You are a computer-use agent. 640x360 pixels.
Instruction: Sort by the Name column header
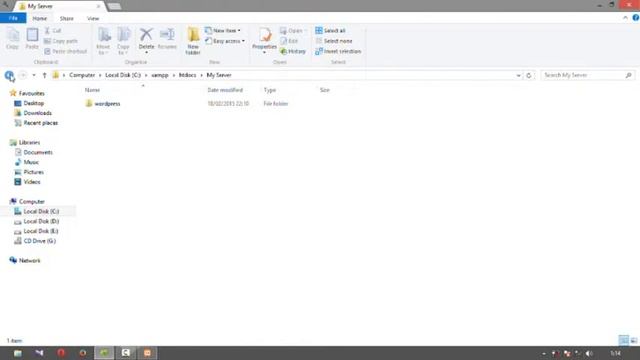(x=92, y=90)
